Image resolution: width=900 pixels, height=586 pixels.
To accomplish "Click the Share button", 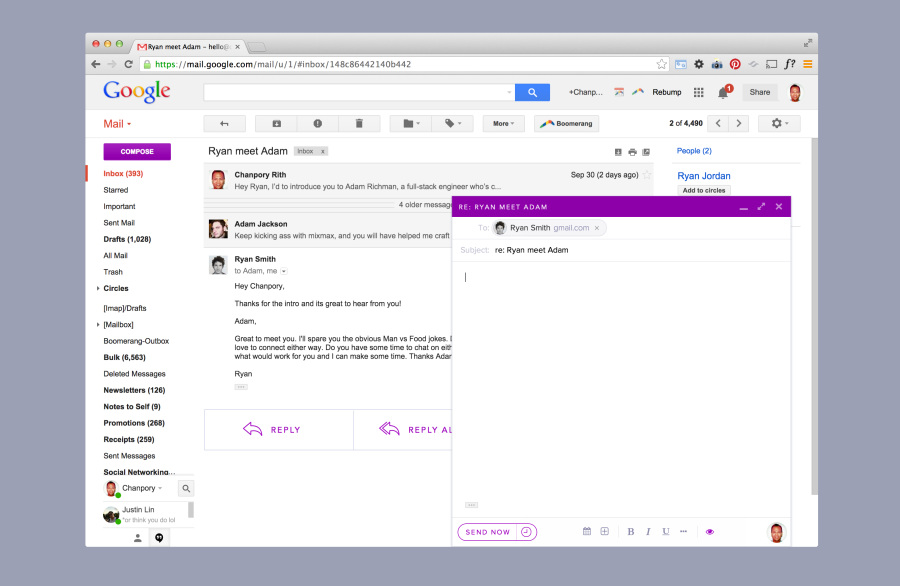I will [759, 92].
